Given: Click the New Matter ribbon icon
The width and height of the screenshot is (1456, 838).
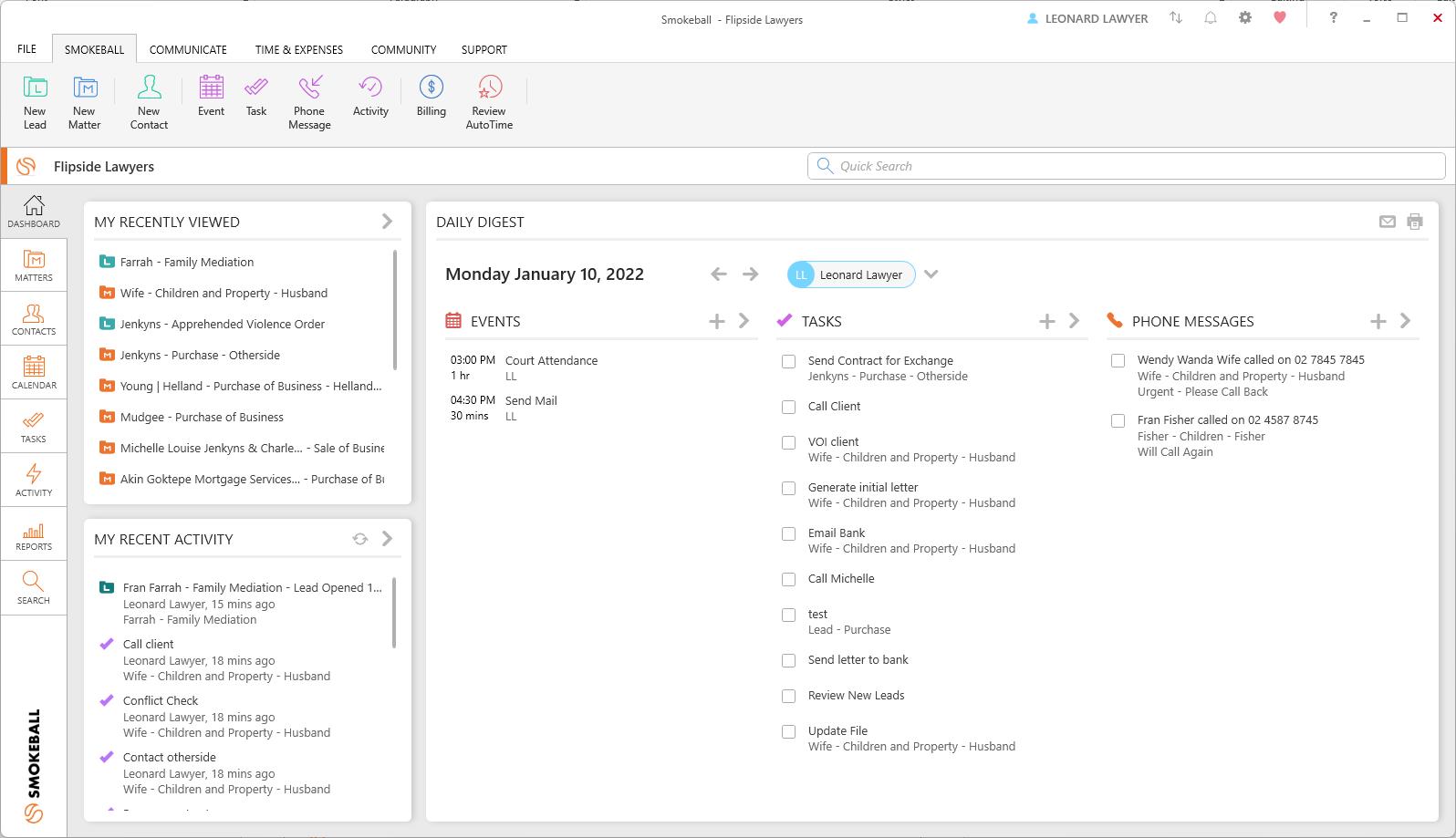Looking at the screenshot, I should pyautogui.click(x=85, y=102).
